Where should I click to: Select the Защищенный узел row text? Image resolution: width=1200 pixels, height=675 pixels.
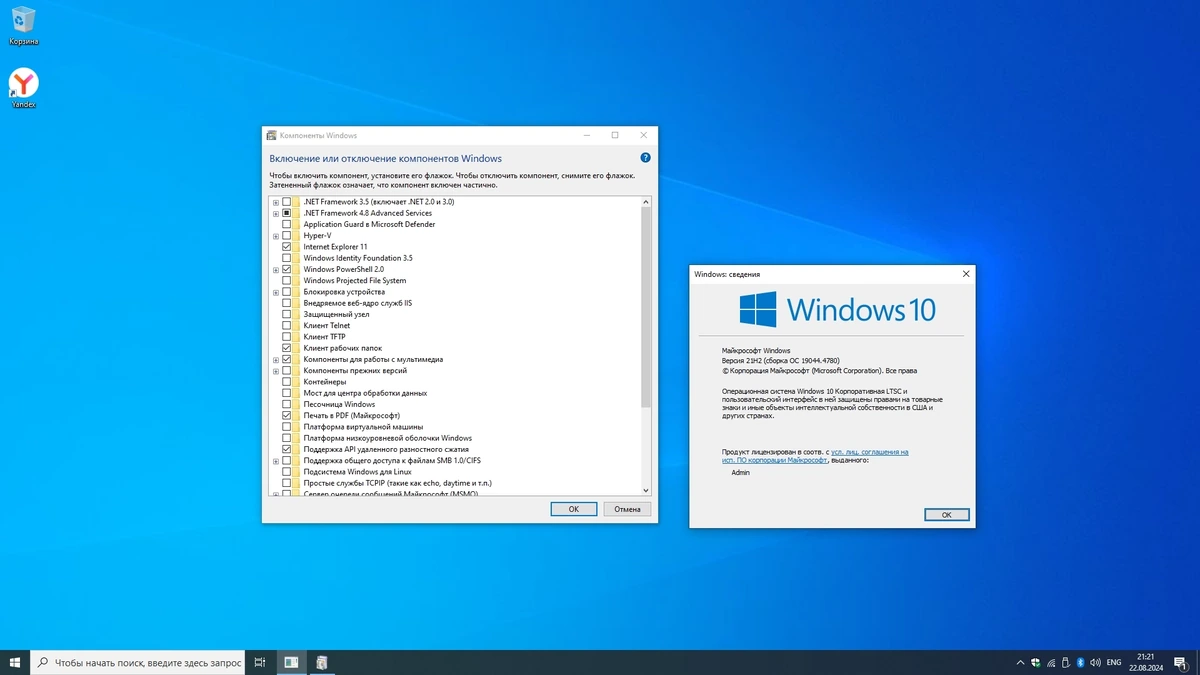click(336, 314)
